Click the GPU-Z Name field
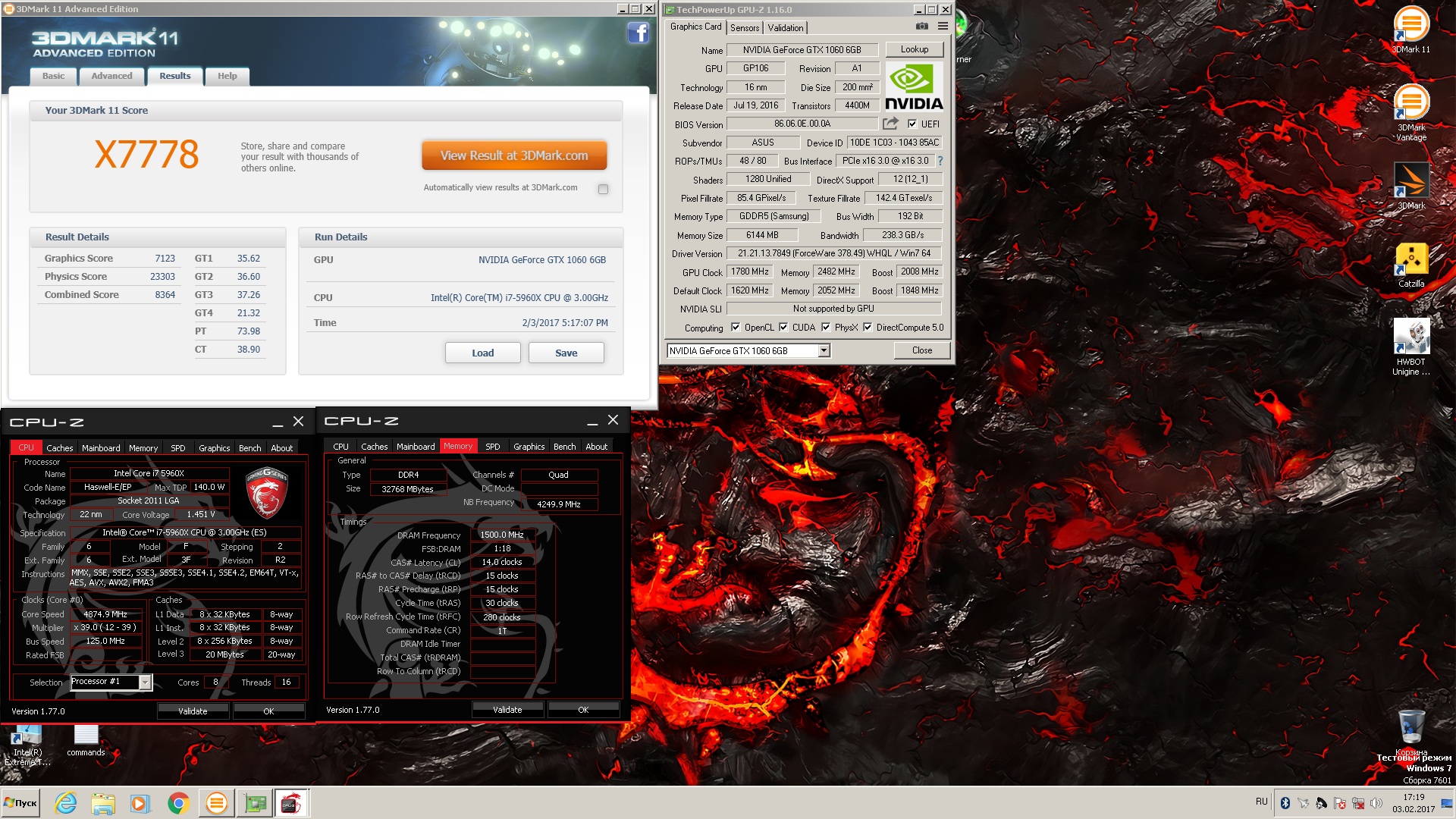 [802, 50]
